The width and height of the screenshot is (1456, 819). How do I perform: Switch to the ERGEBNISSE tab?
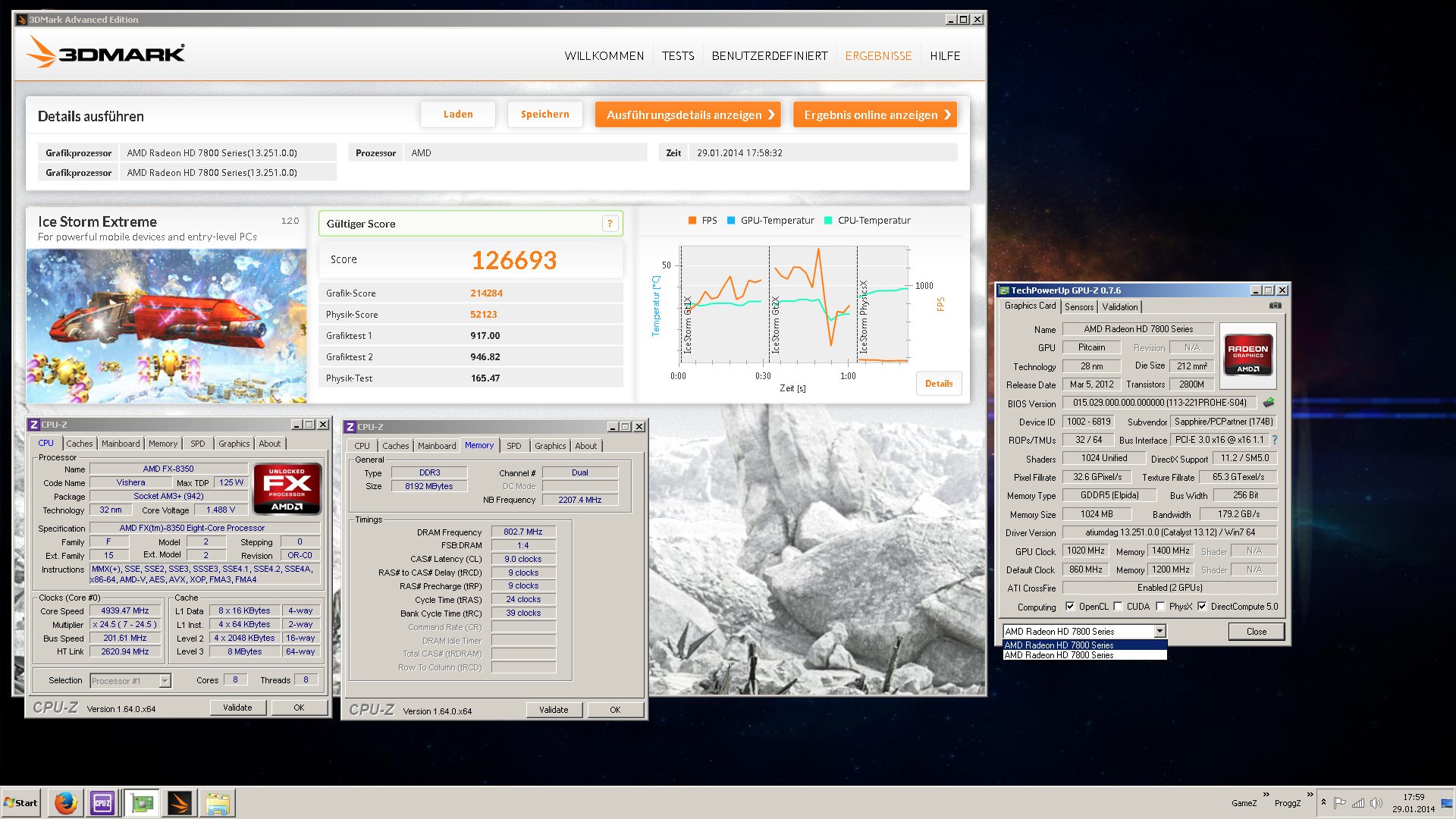click(878, 56)
